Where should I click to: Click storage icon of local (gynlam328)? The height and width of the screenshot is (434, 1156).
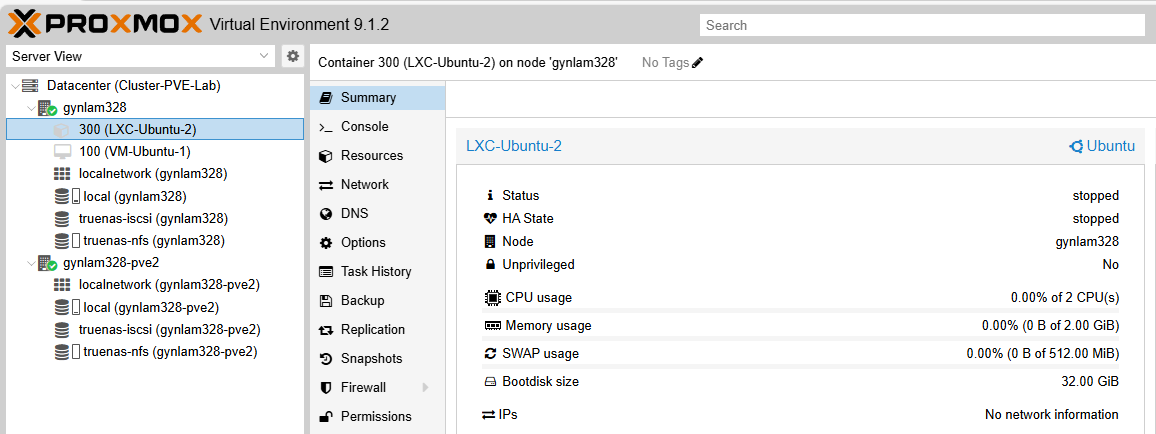click(67, 197)
